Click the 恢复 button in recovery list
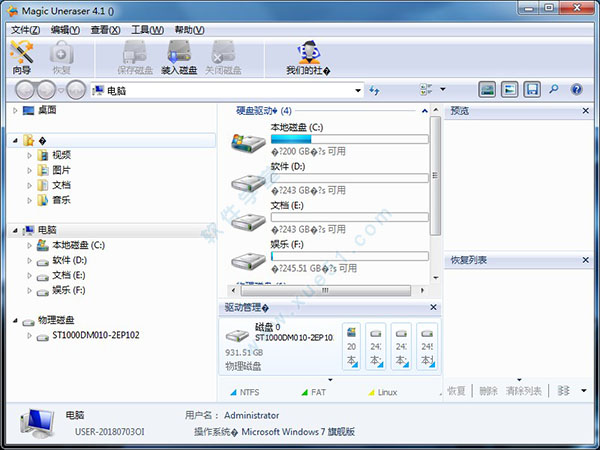The height and width of the screenshot is (450, 600). (x=457, y=391)
